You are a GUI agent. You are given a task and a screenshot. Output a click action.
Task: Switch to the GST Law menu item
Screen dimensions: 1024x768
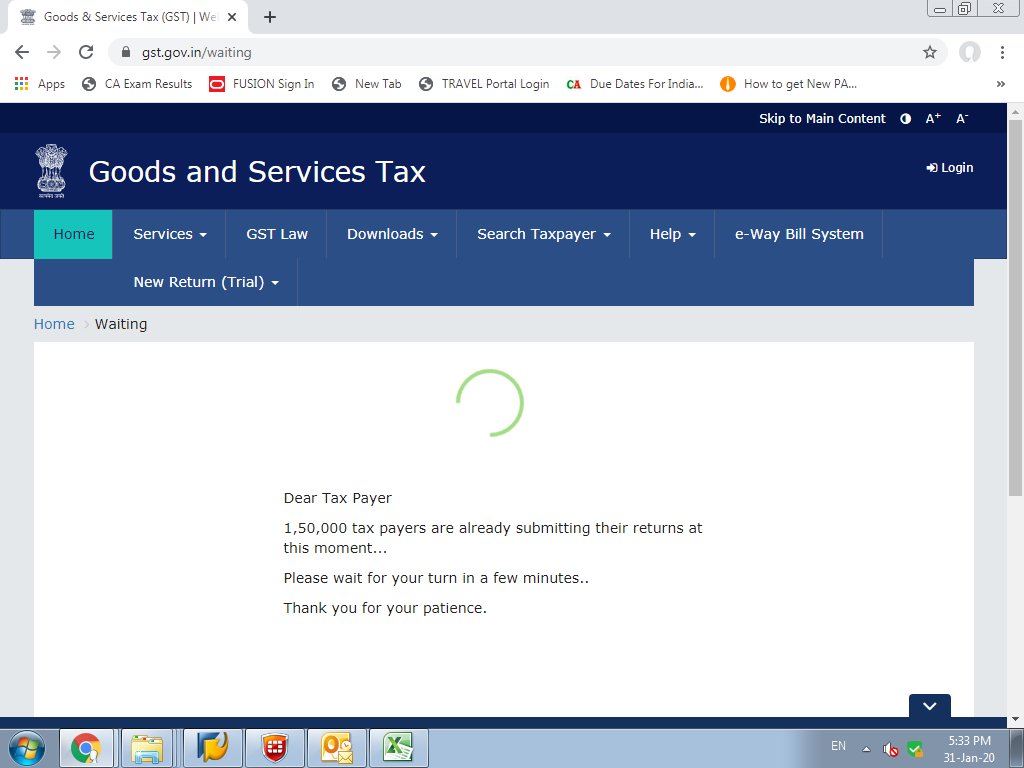(277, 234)
